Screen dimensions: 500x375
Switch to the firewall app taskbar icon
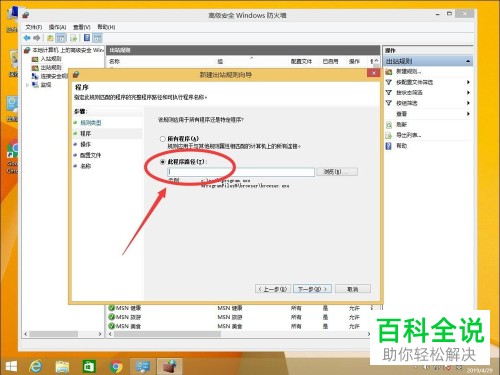click(x=169, y=366)
